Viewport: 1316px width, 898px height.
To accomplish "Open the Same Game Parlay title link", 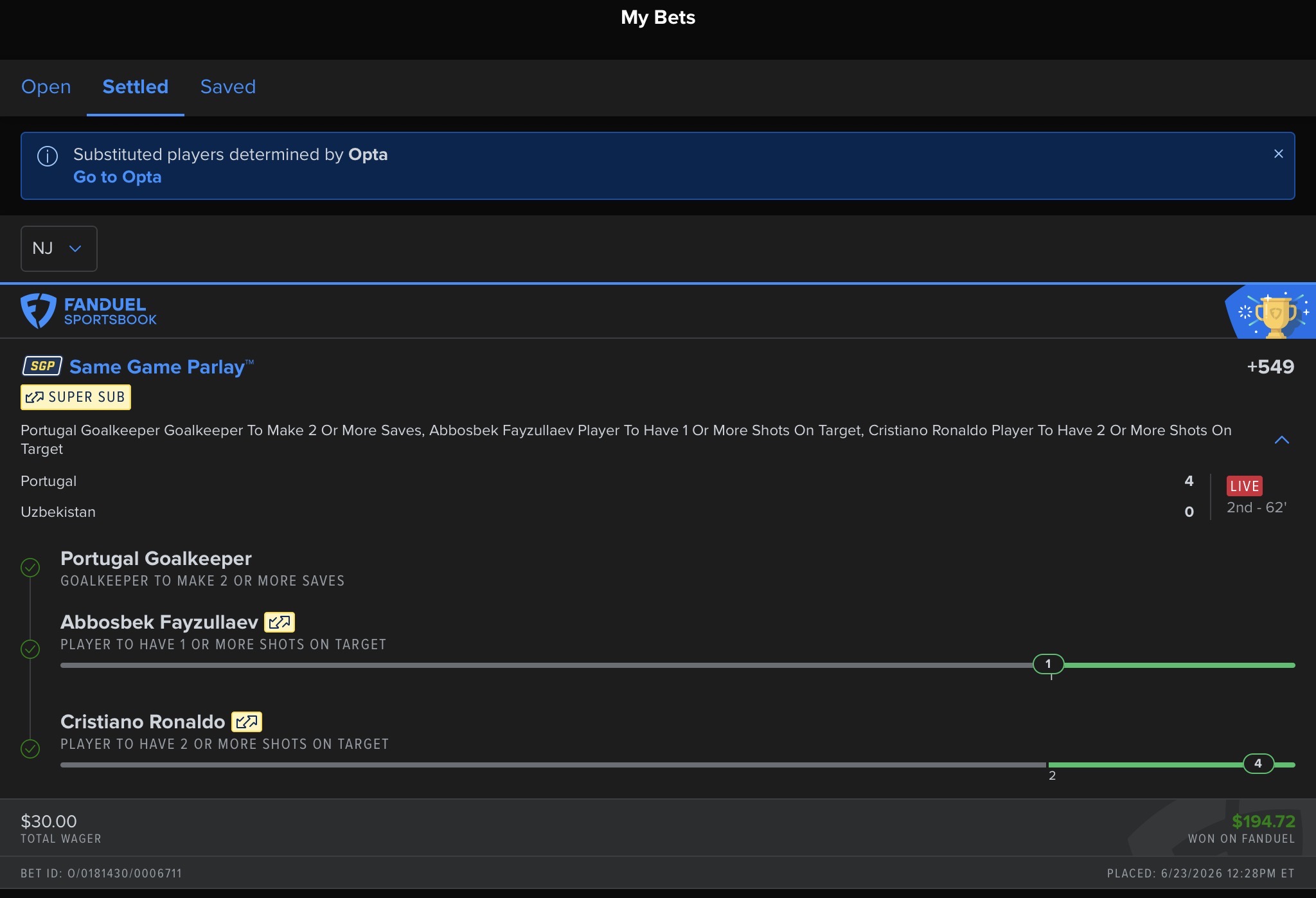I will [162, 366].
